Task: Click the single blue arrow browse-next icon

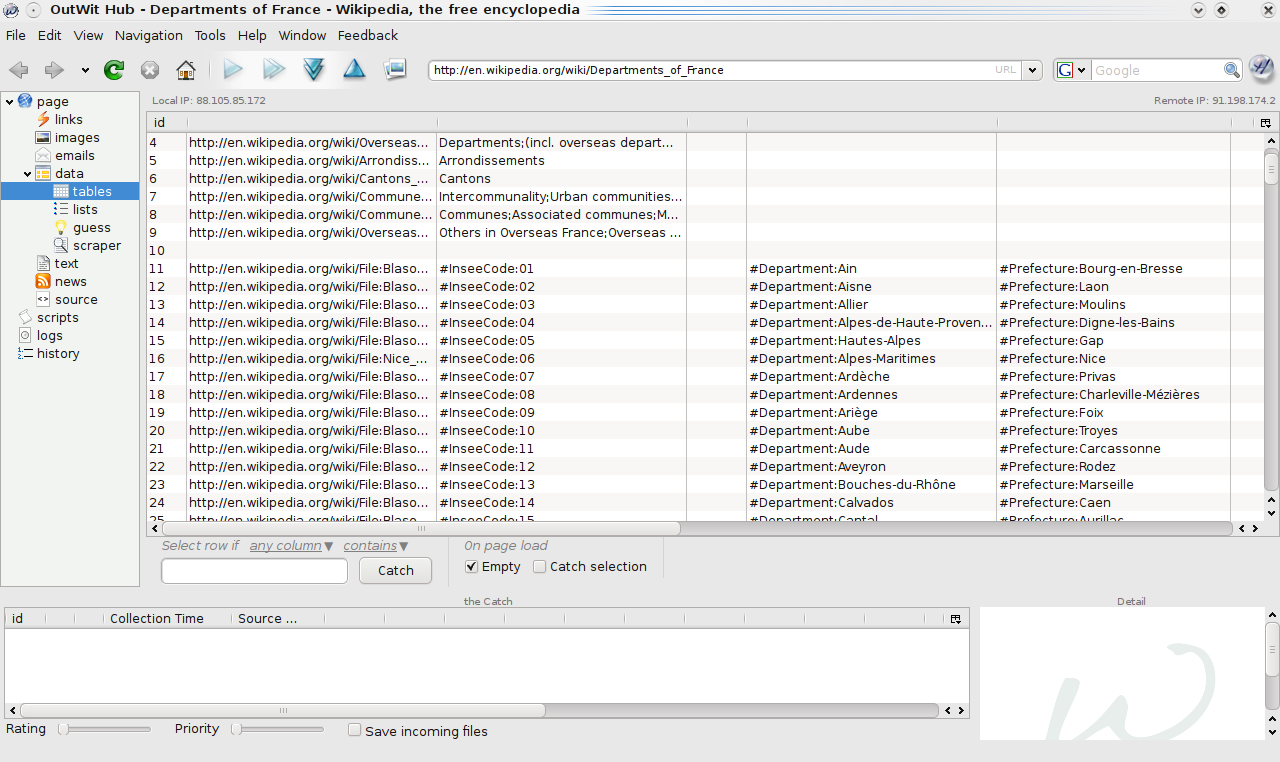Action: tap(233, 69)
